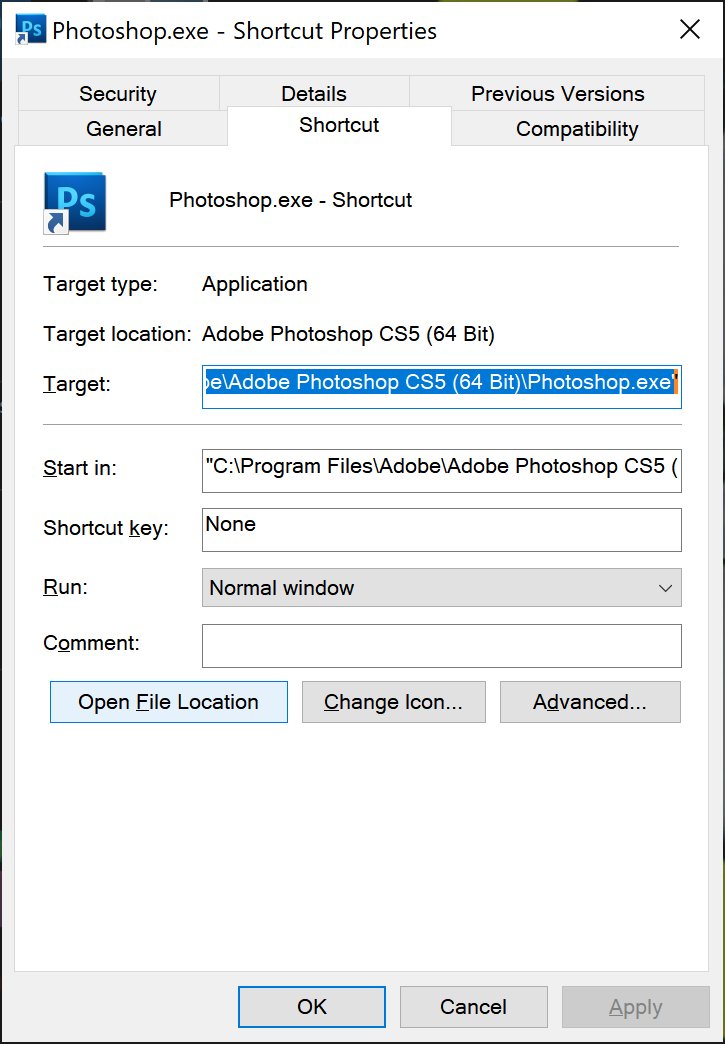Go to the Previous Versions tab
725x1044 pixels.
tap(558, 94)
